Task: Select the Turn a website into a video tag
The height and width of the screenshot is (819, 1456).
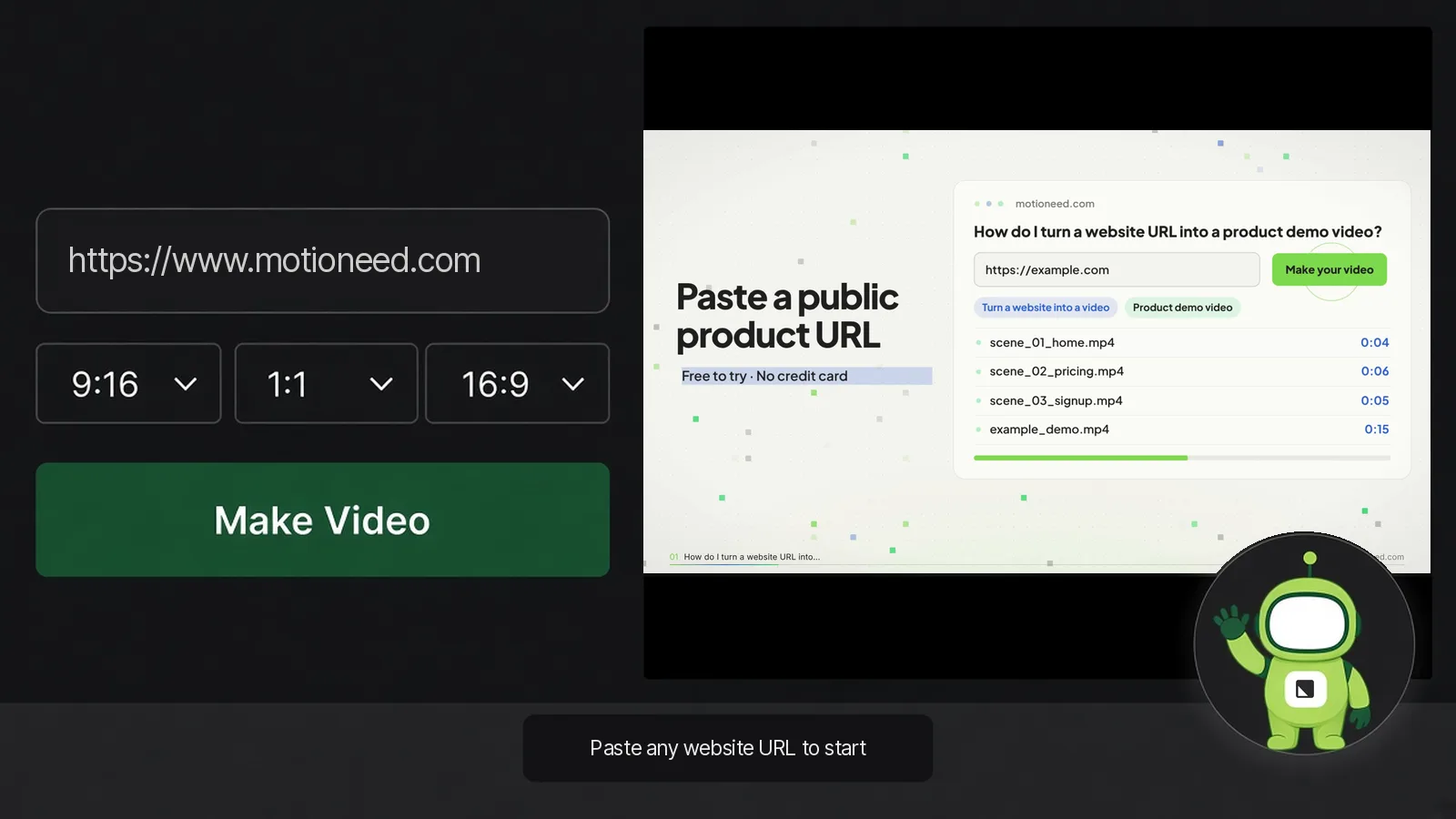Action: (1045, 308)
